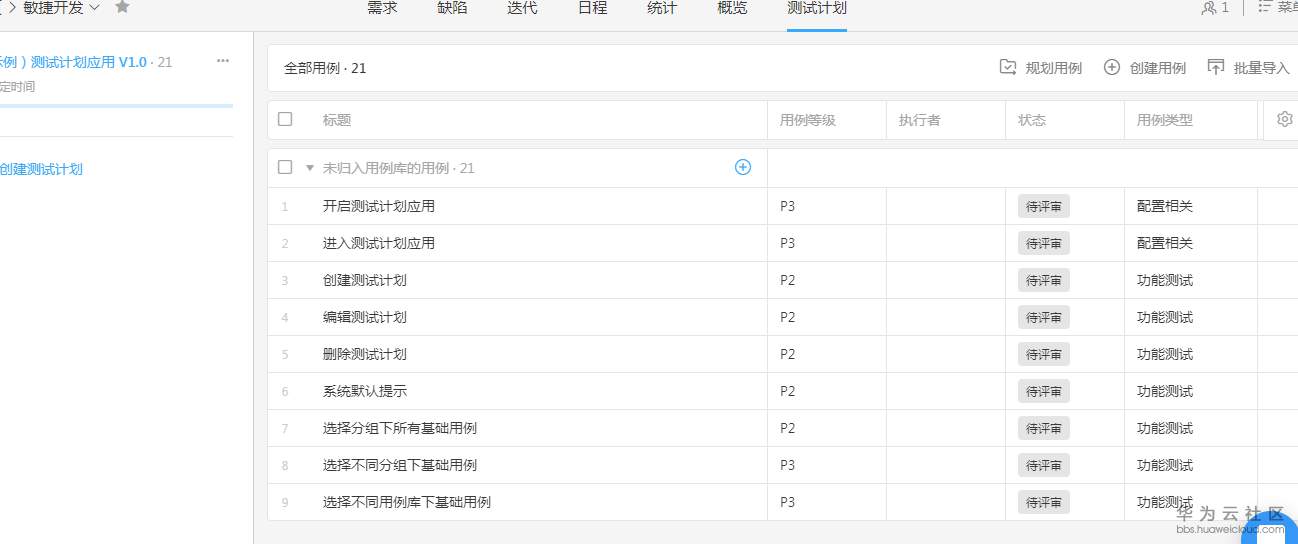
Task: Open table column settings gear
Action: coord(1285,119)
